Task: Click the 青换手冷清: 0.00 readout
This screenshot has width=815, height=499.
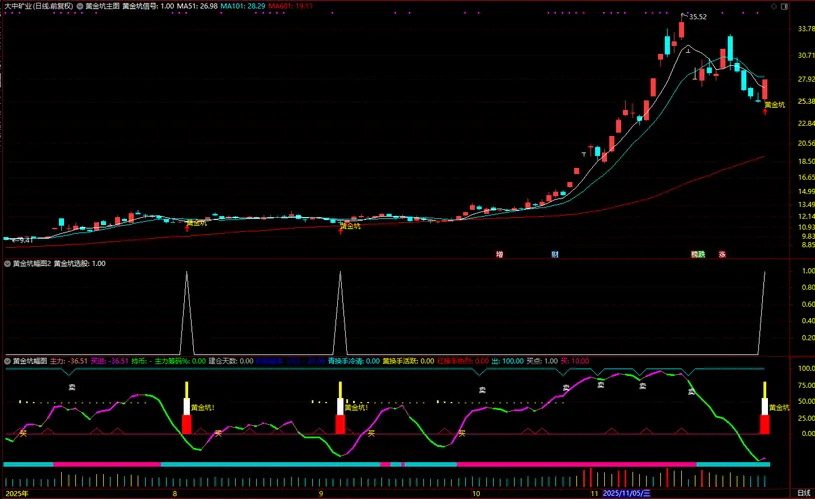Action: point(353,361)
